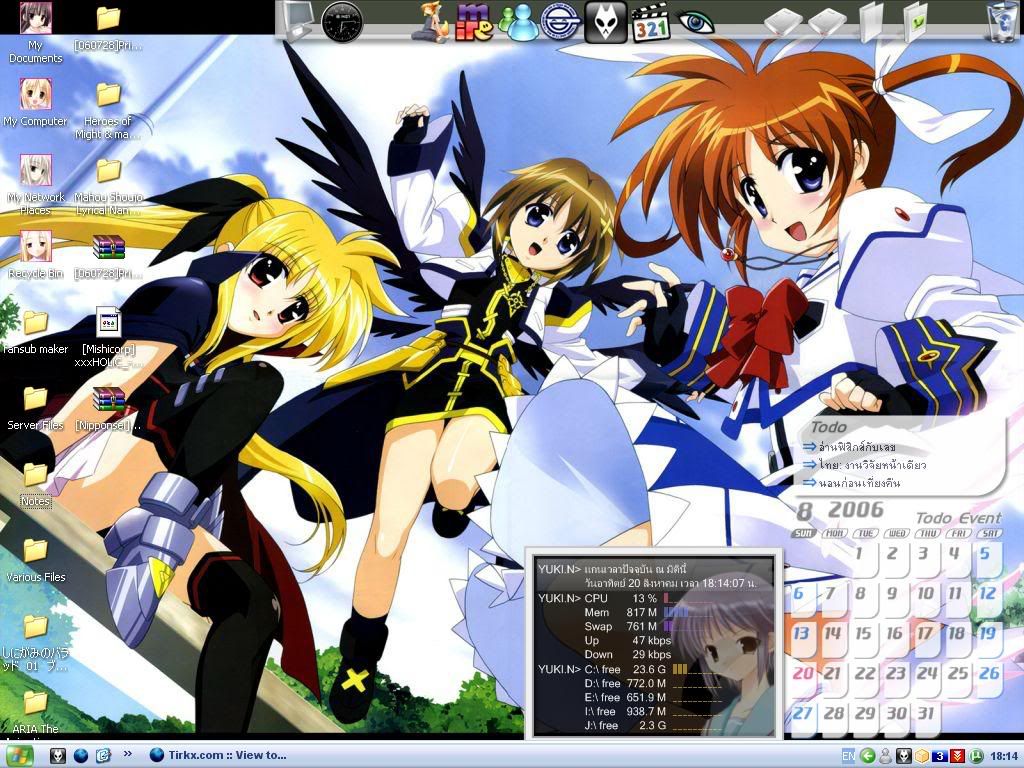1024x768 pixels.
Task: Click the blue number 3 tray icon
Action: coord(939,756)
